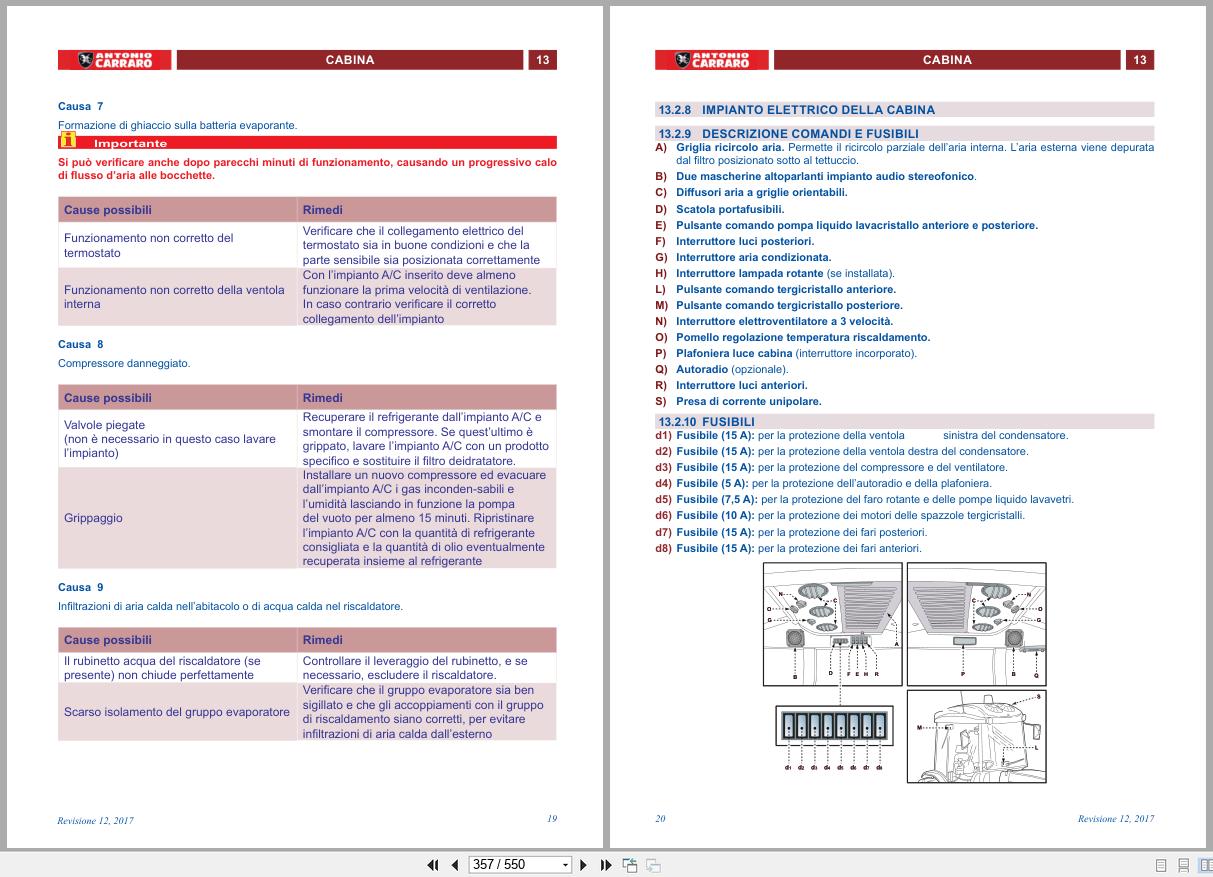The width and height of the screenshot is (1213, 877).
Task: Click d4 'Fusibile (5 A)' line
Action: [x=823, y=483]
